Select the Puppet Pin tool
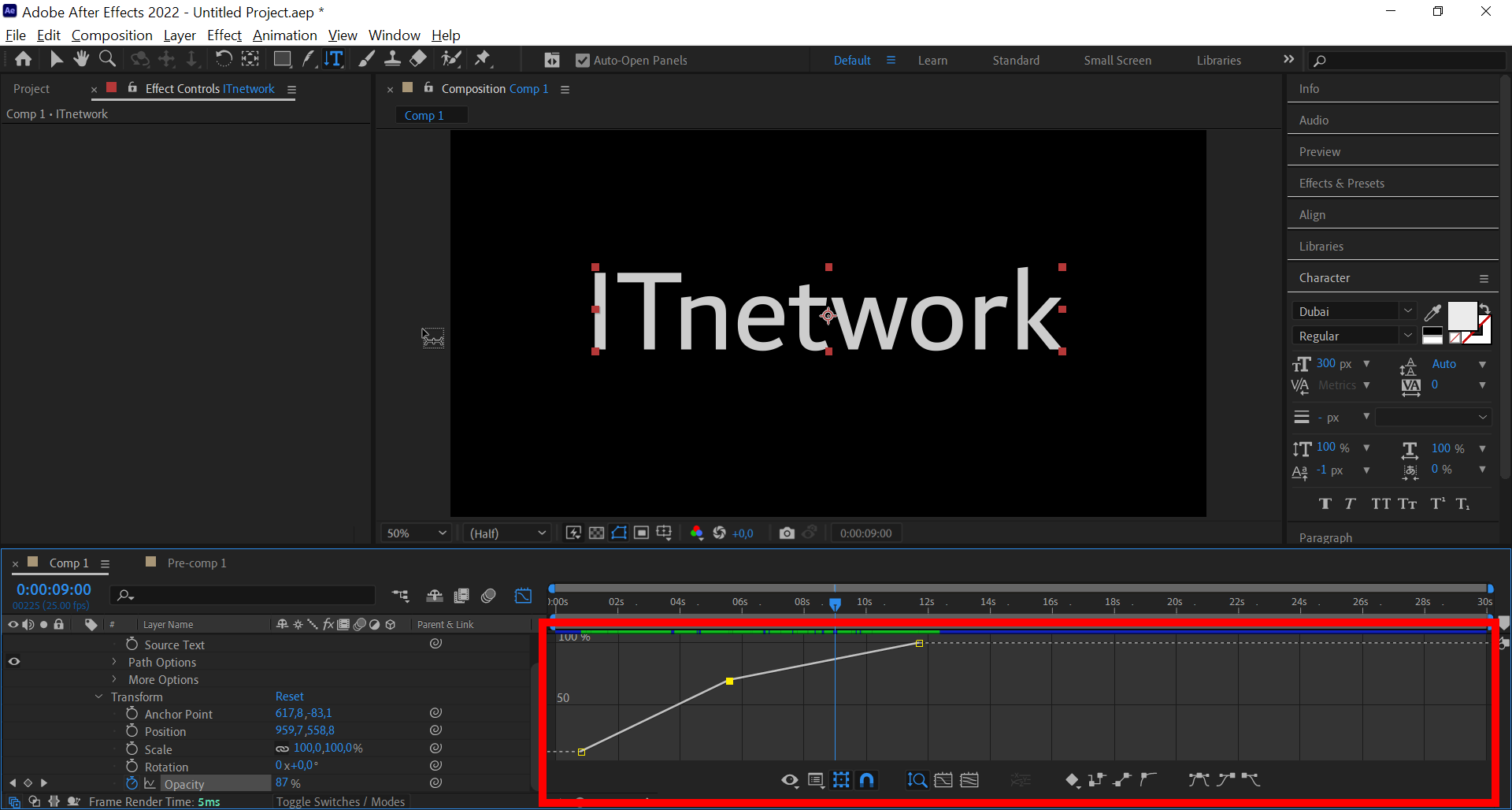Screen dimensions: 1512x810 click(483, 58)
